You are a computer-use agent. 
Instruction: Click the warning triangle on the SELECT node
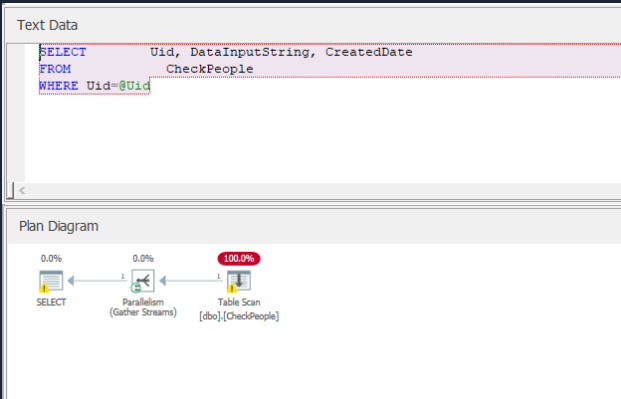coord(44,288)
